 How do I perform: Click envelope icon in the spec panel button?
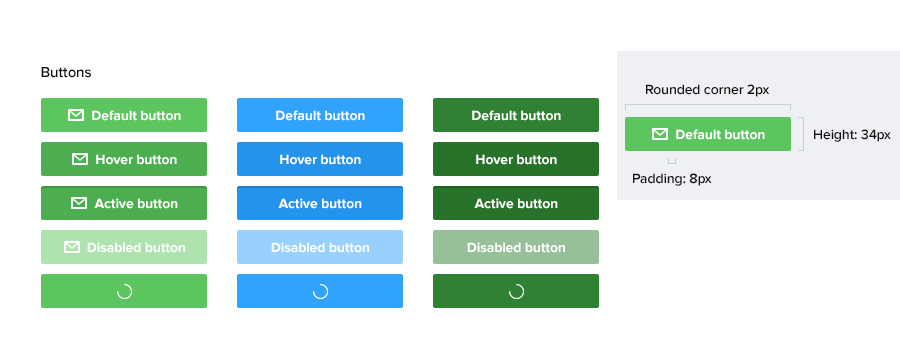point(660,134)
